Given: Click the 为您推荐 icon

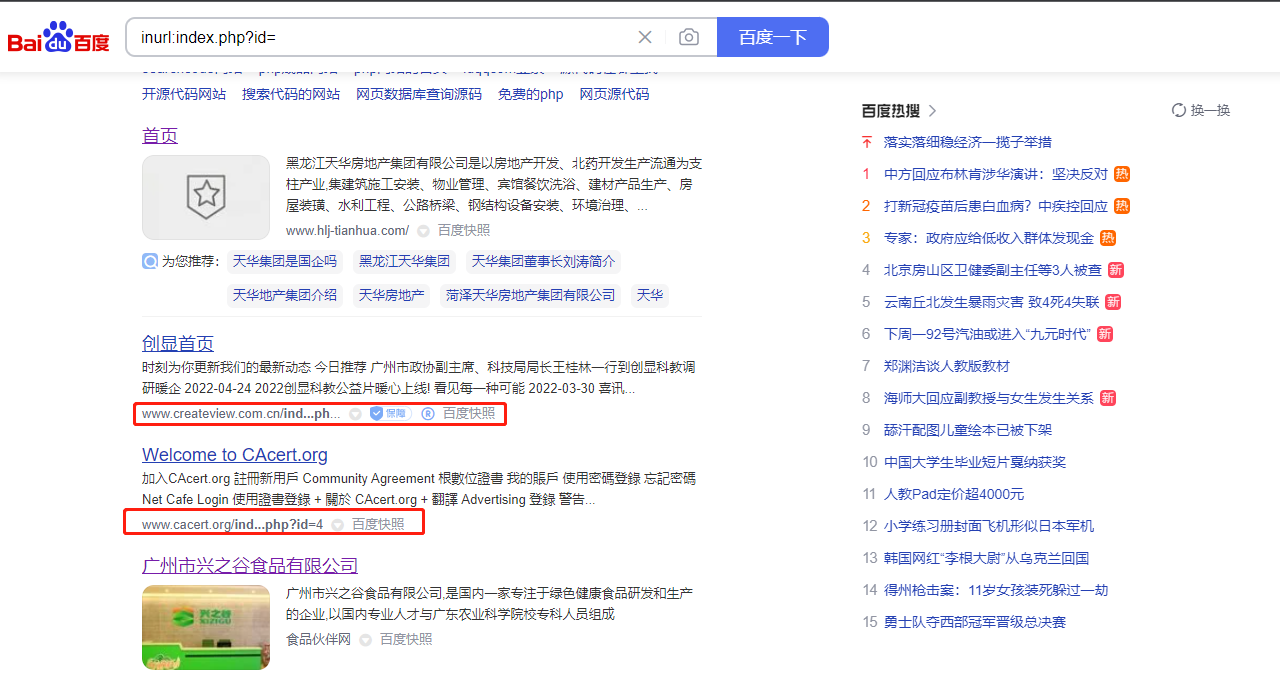Looking at the screenshot, I should 150,261.
